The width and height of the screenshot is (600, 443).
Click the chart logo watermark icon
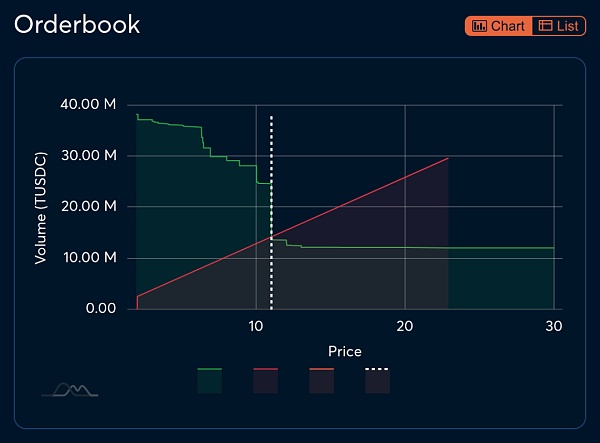69,389
